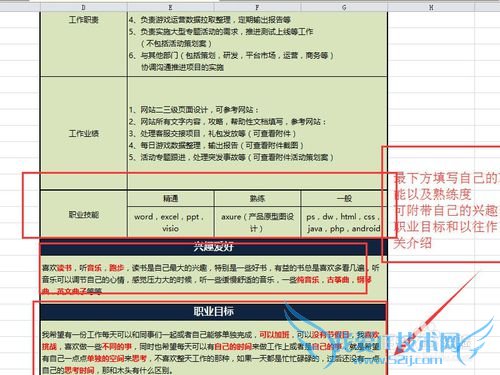Click the 'ps, dw, html, css, java, php, android' cell
Screen dimensions: 500x375
(x=344, y=222)
